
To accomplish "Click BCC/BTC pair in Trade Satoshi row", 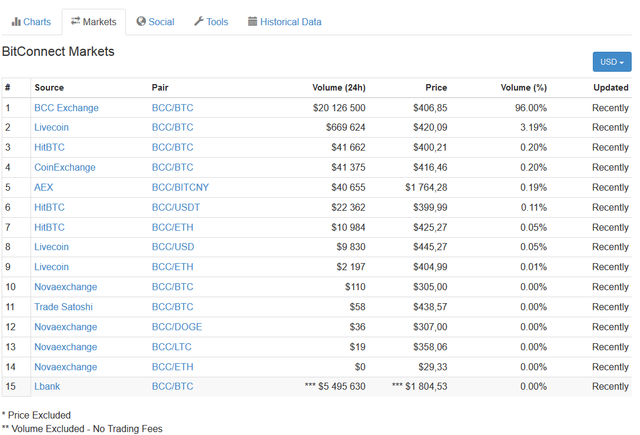I will [x=173, y=307].
